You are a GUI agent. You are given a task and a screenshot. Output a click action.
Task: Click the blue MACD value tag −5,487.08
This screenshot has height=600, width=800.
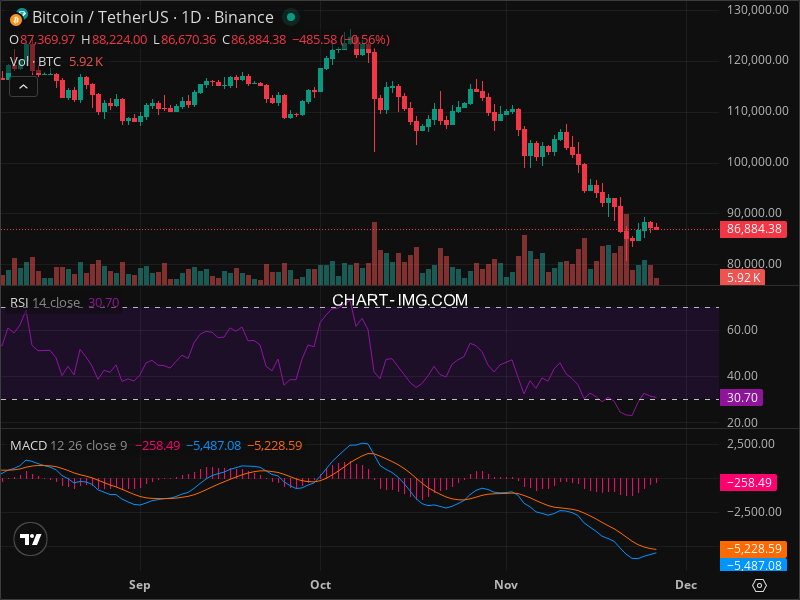[751, 564]
